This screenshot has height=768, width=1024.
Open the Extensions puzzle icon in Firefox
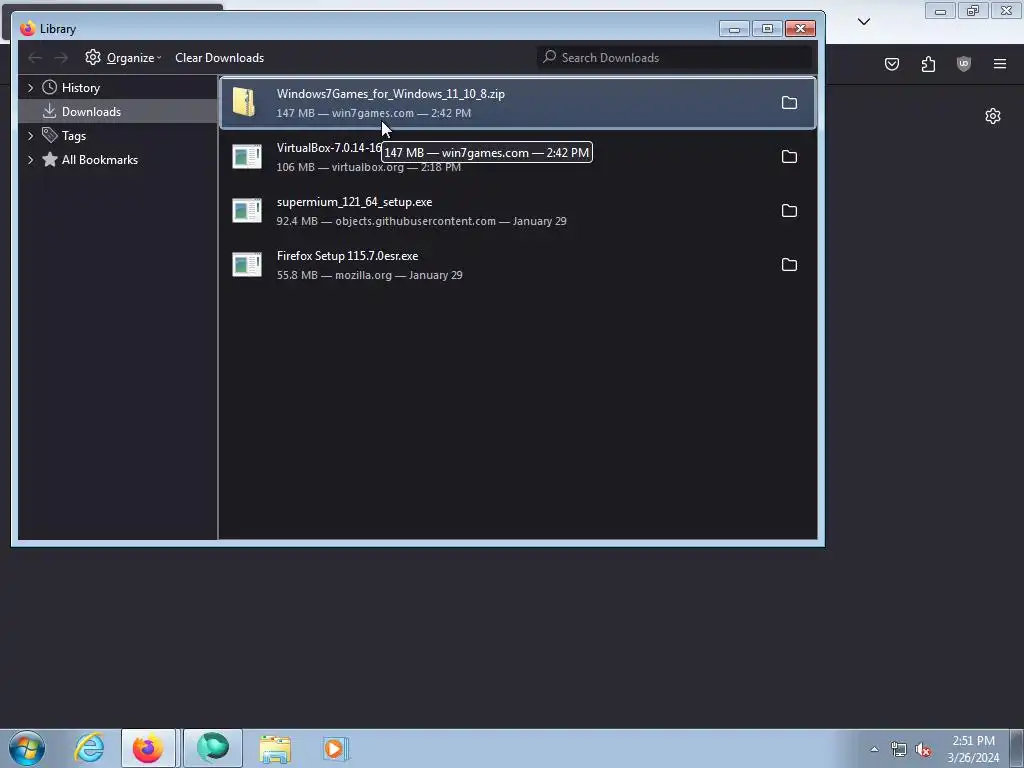[x=928, y=64]
